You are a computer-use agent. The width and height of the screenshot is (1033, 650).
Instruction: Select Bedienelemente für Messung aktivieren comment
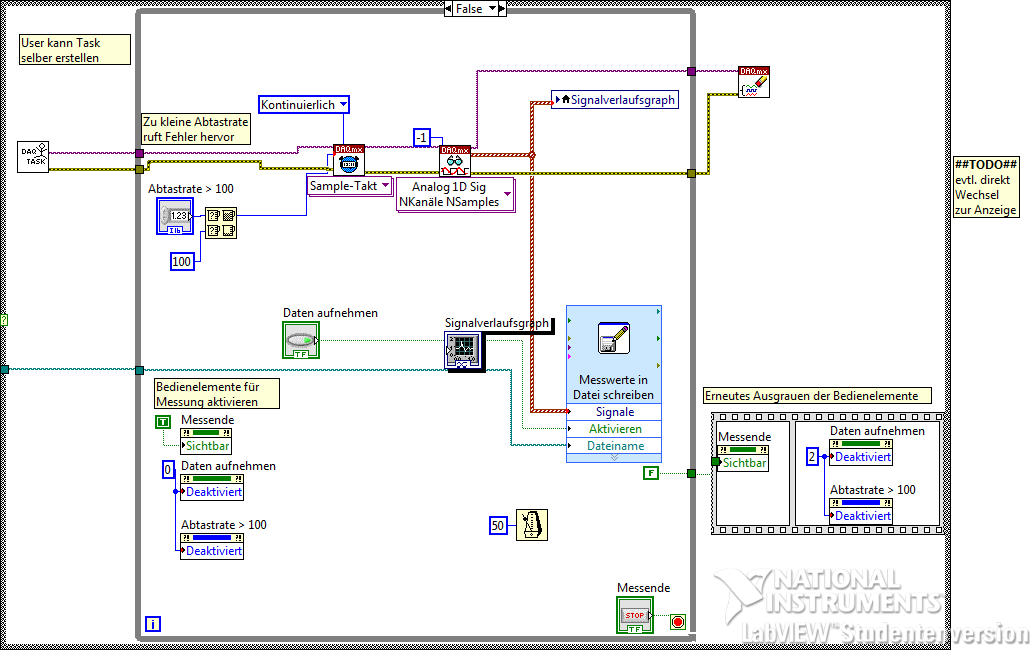pos(217,394)
